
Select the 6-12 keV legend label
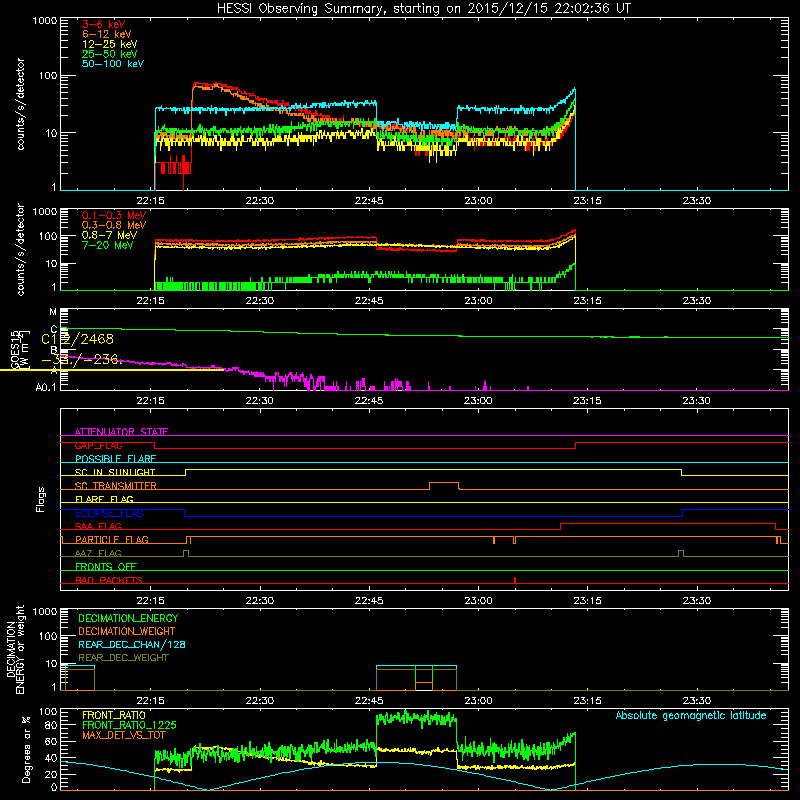coord(107,34)
